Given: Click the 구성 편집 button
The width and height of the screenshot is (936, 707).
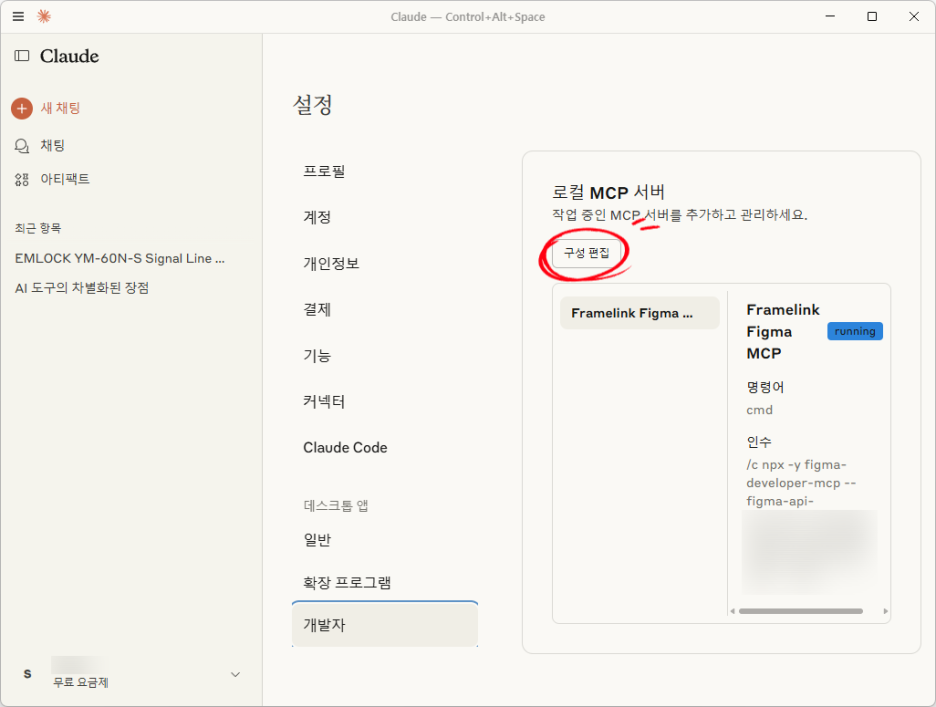Looking at the screenshot, I should [587, 253].
